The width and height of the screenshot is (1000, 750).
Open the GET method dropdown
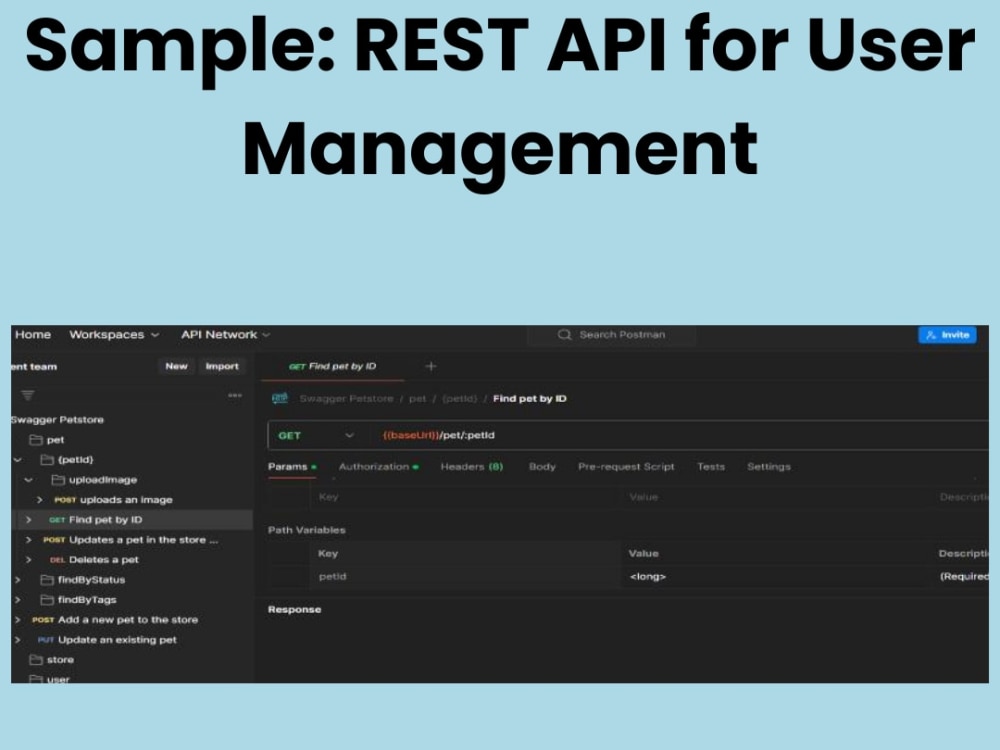click(x=316, y=436)
